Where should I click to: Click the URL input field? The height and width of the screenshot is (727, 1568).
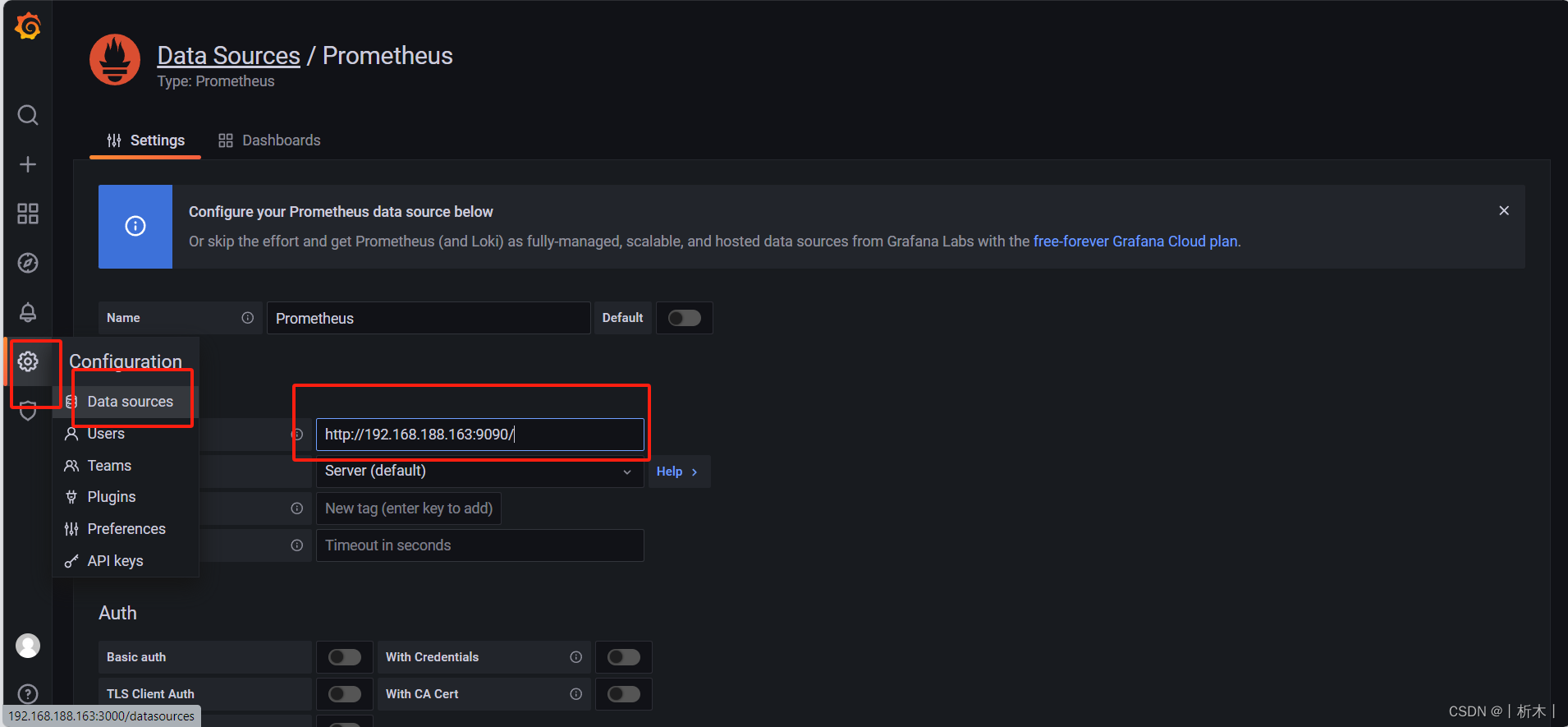pyautogui.click(x=480, y=435)
